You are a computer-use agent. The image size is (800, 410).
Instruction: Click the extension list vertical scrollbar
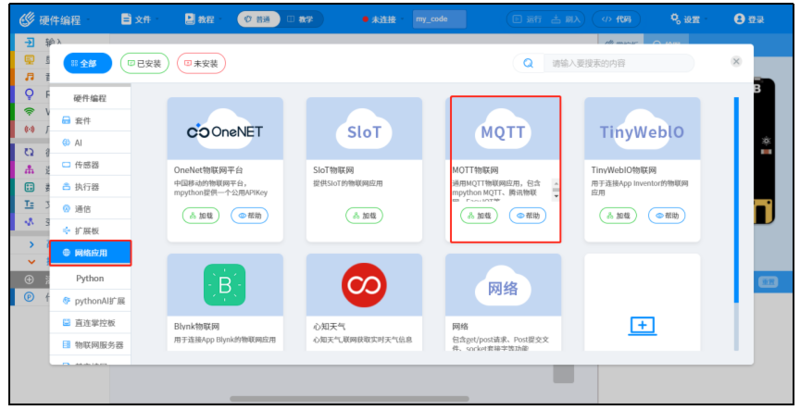[736, 199]
